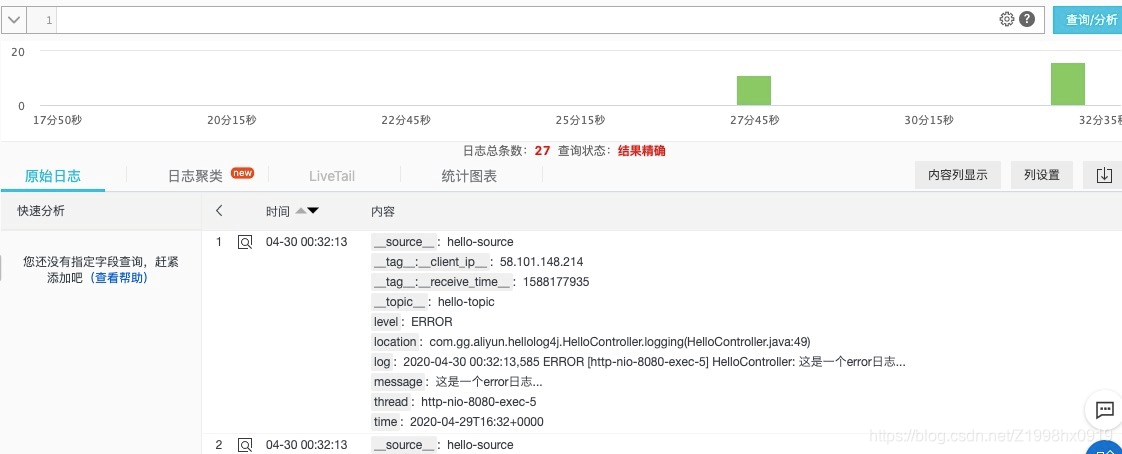1122x454 pixels.
Task: Click the hello-topic value
Action: point(466,302)
